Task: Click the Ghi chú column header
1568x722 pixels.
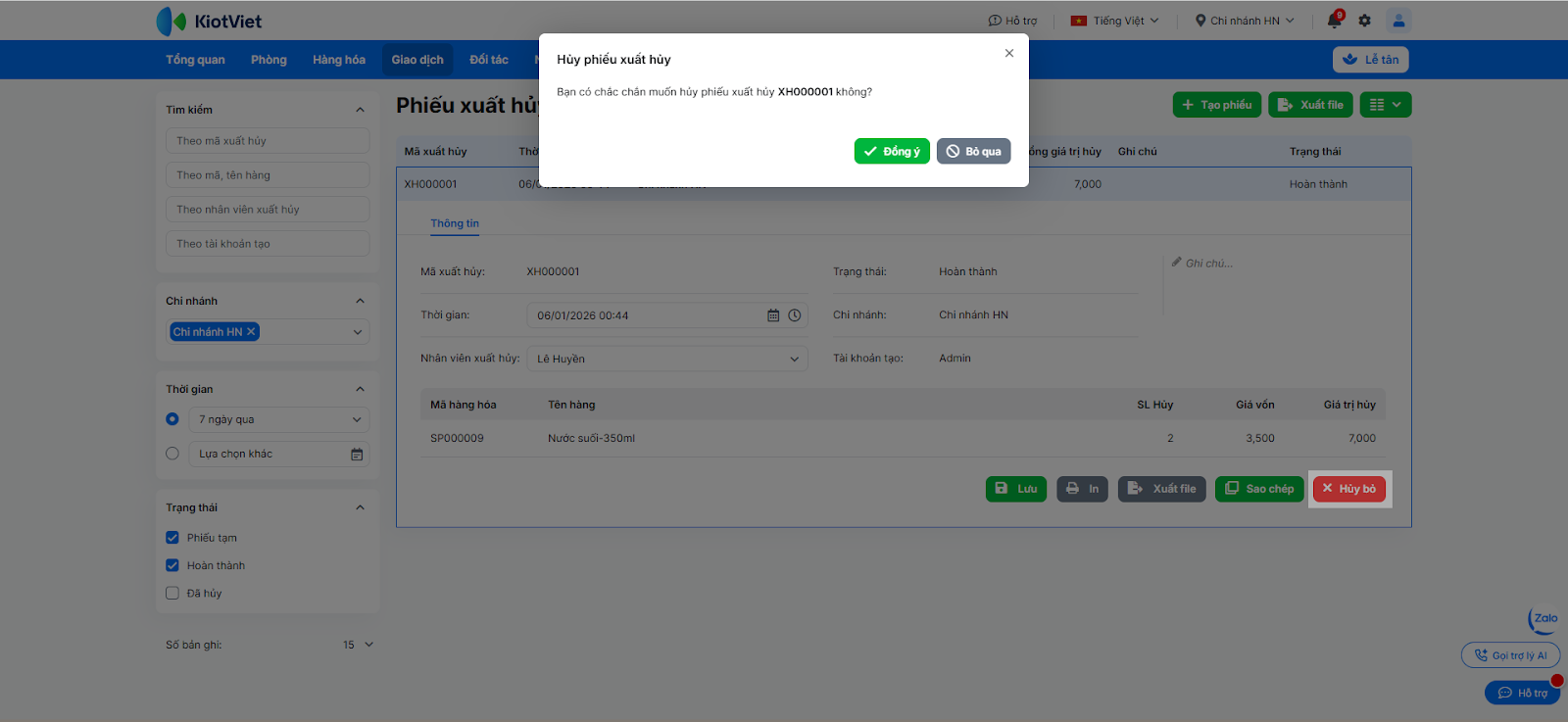Action: [x=1137, y=152]
